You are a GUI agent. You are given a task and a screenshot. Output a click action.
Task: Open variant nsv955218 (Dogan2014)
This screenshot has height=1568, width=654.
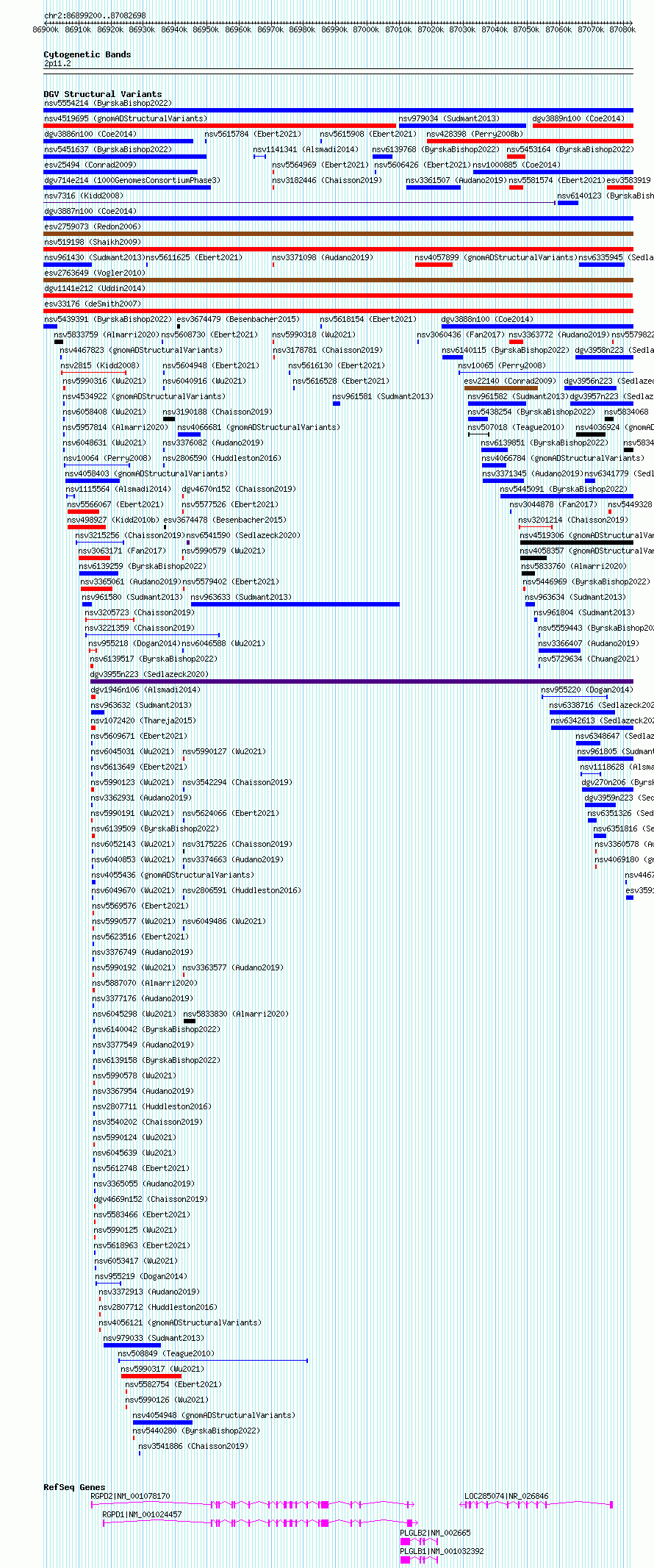click(x=93, y=651)
